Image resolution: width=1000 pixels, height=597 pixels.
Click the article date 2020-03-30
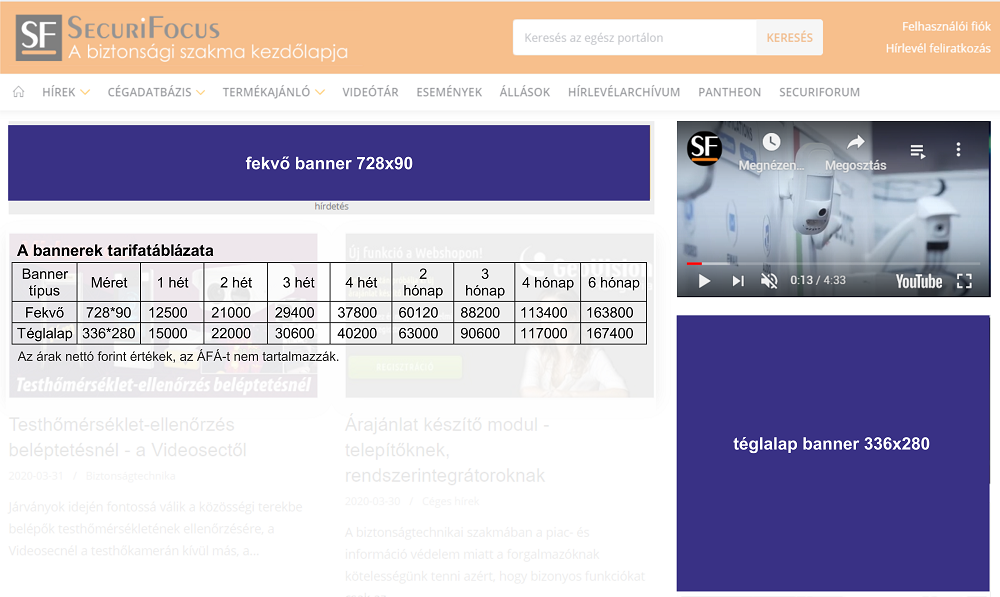pyautogui.click(x=372, y=501)
